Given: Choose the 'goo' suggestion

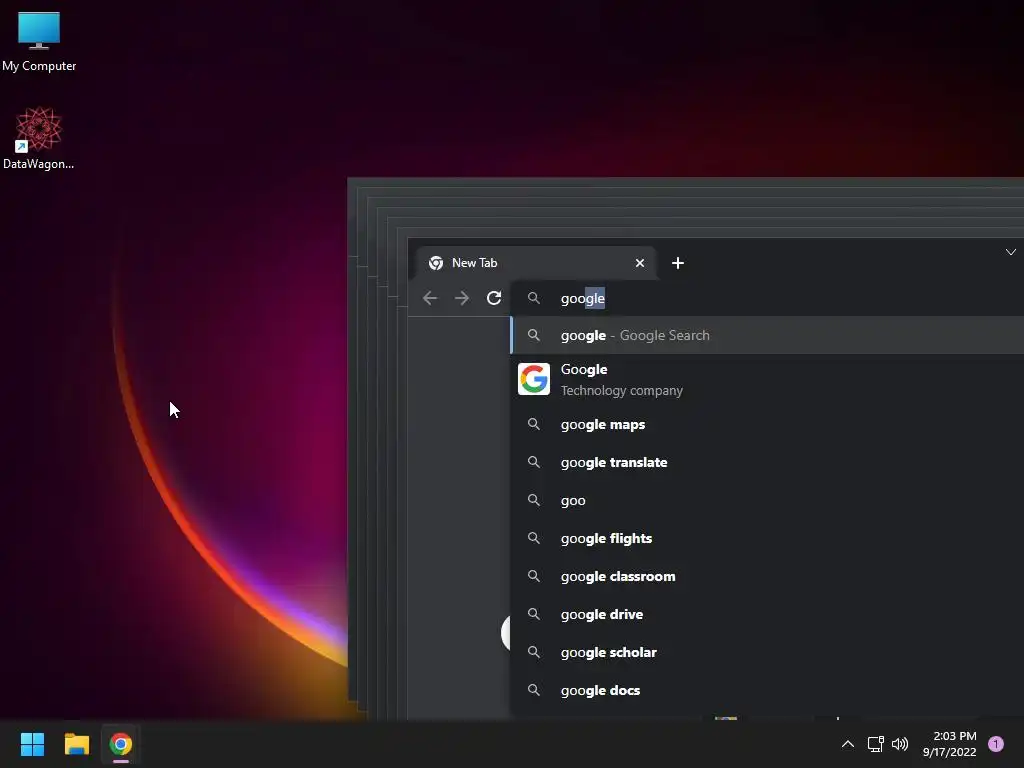Looking at the screenshot, I should 767,500.
